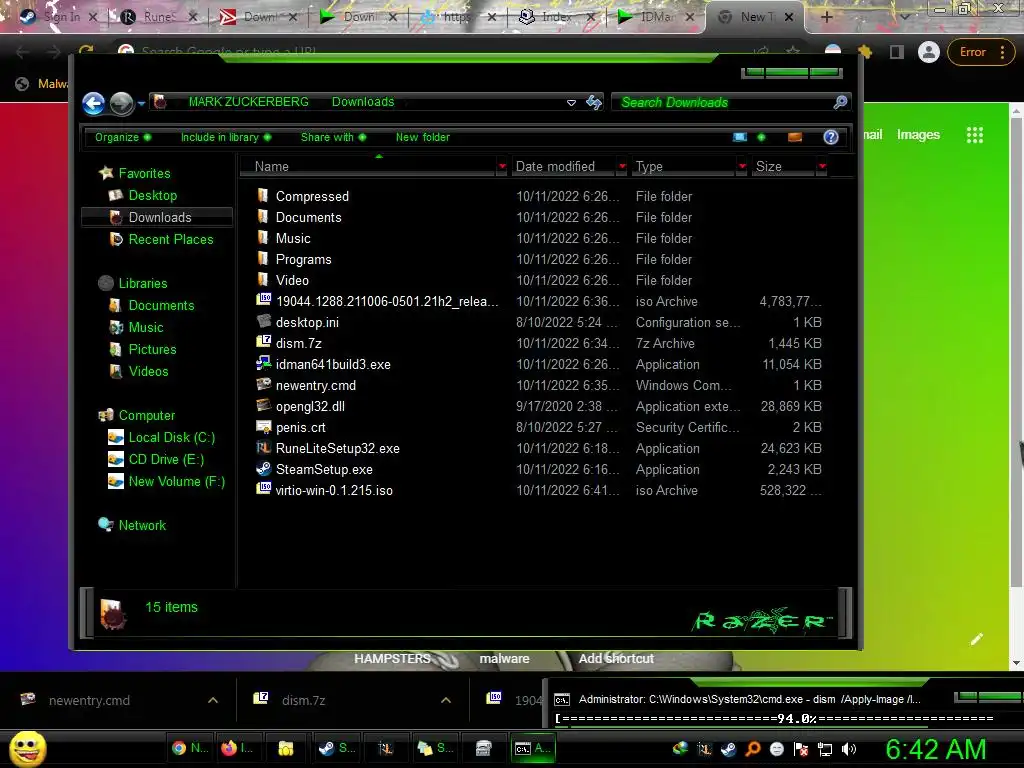Viewport: 1024px width, 768px height.
Task: Open the Chrome three-dot menu
Action: pos(1002,52)
